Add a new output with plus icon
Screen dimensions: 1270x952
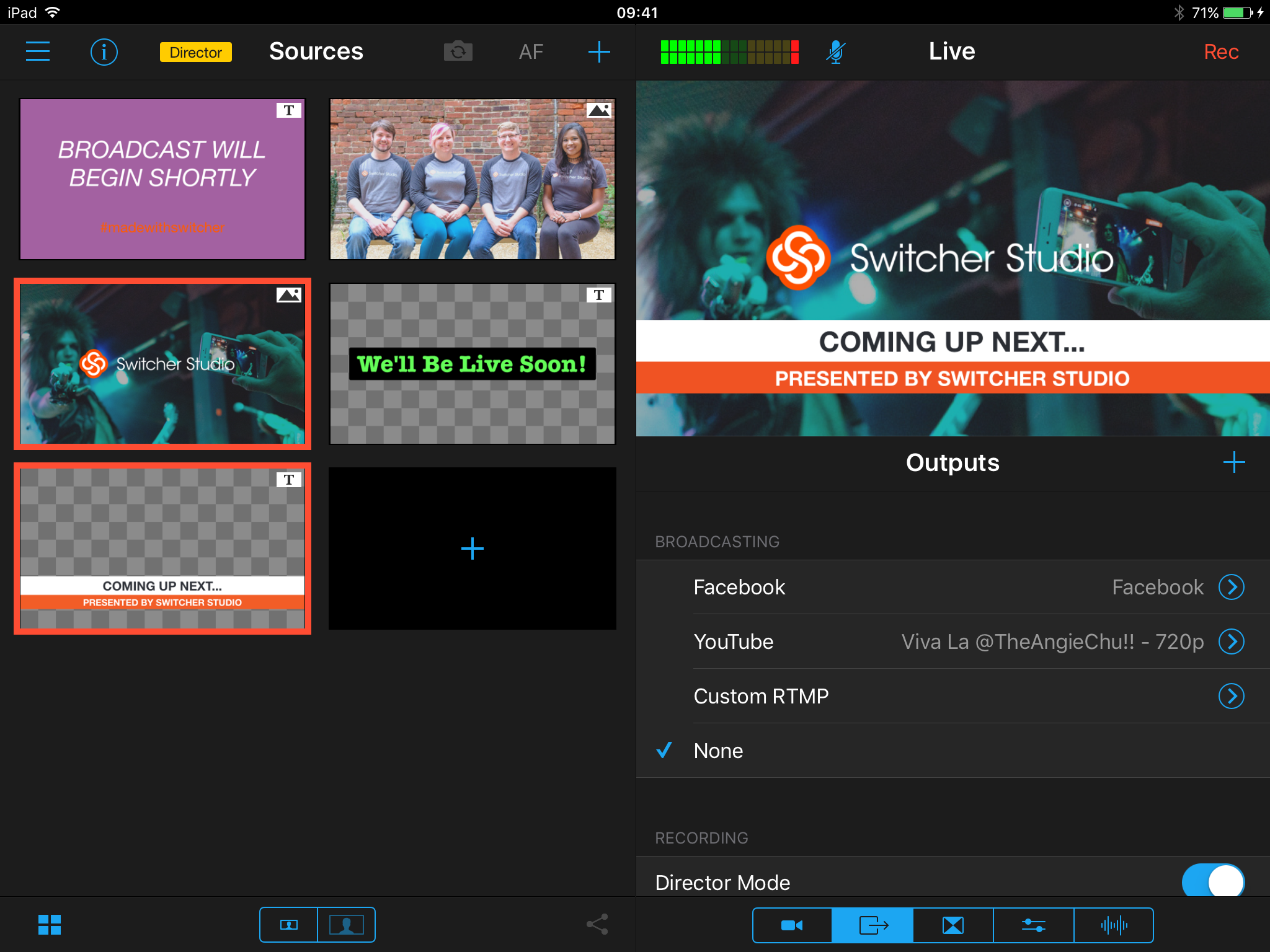point(1233,462)
